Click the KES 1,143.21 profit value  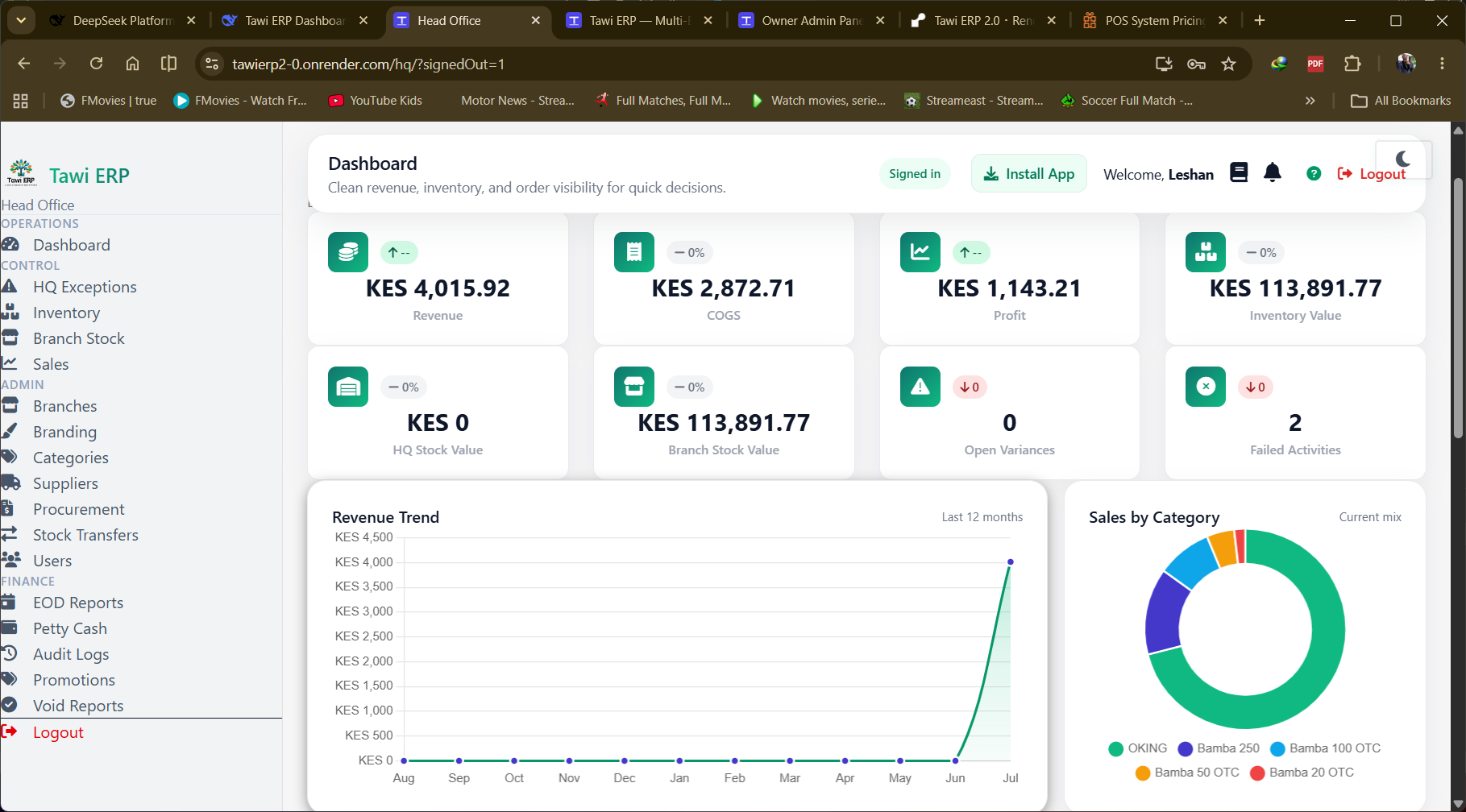point(1009,288)
